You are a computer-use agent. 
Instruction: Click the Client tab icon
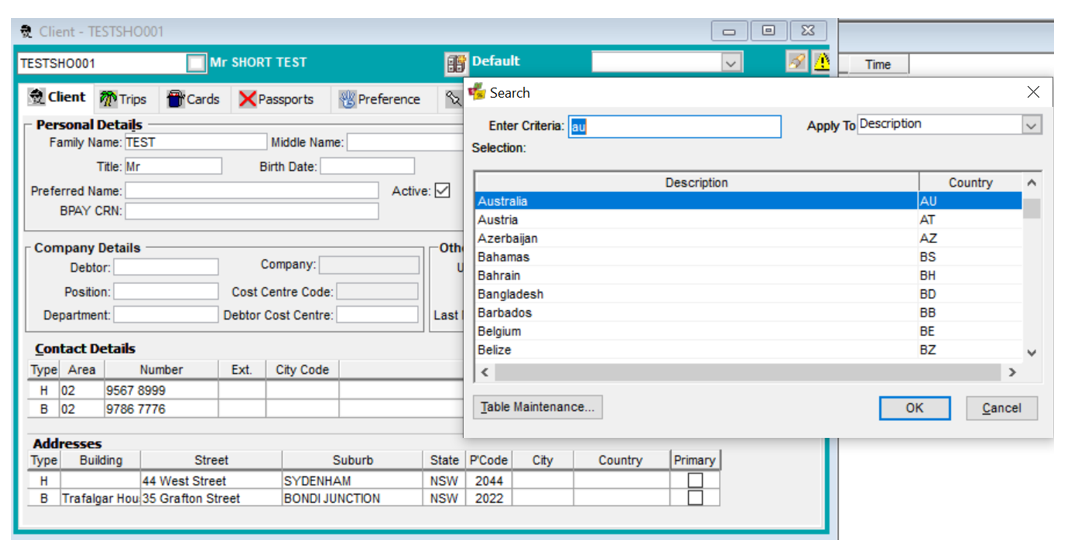(37, 97)
